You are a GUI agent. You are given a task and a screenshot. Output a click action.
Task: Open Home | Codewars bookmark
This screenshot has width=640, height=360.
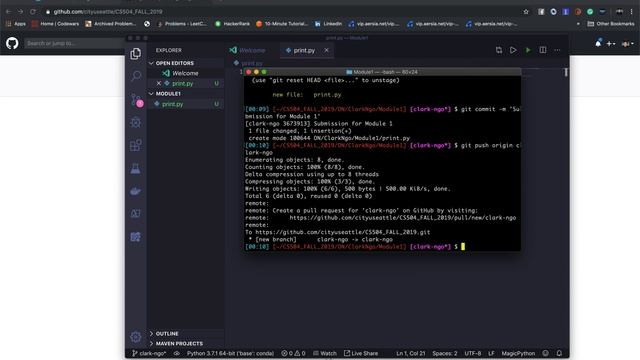56,24
